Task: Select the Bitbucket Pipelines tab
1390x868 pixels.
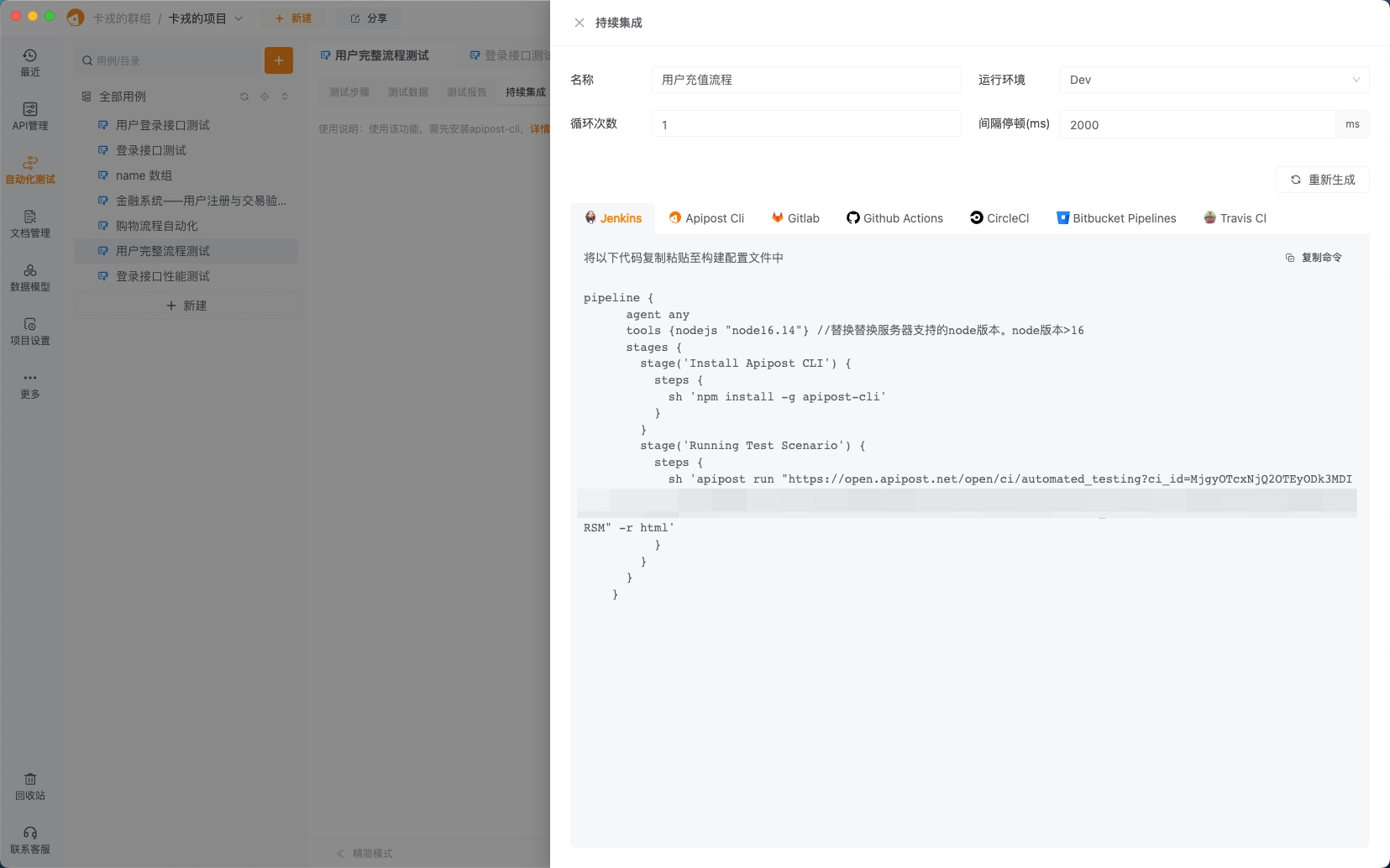Action: 1116,218
